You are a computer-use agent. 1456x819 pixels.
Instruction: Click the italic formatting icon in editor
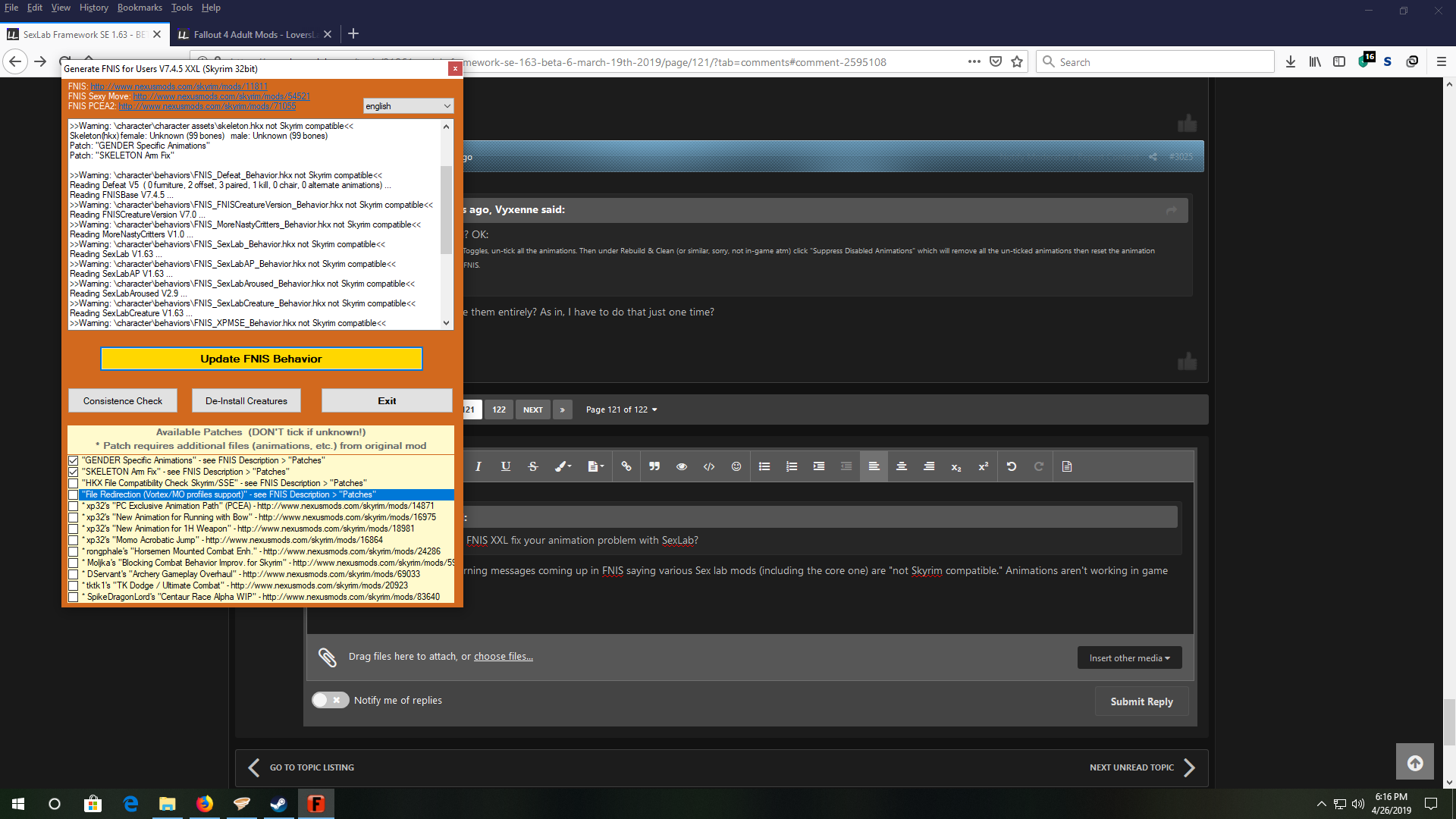[479, 466]
